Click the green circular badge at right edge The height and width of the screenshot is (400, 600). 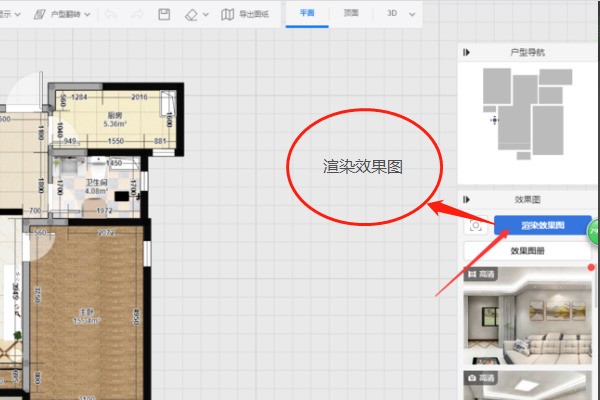click(x=593, y=229)
